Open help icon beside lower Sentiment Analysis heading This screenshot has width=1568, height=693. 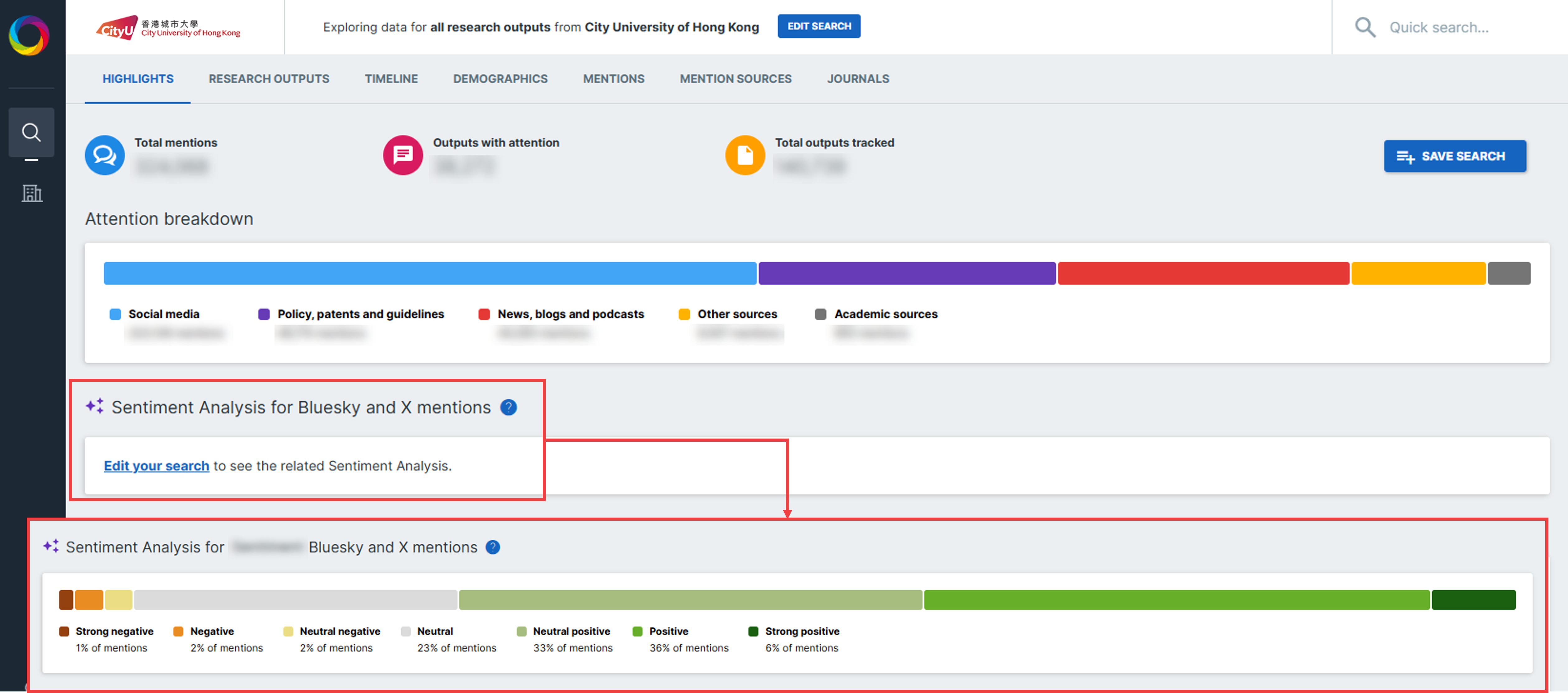pyautogui.click(x=492, y=547)
